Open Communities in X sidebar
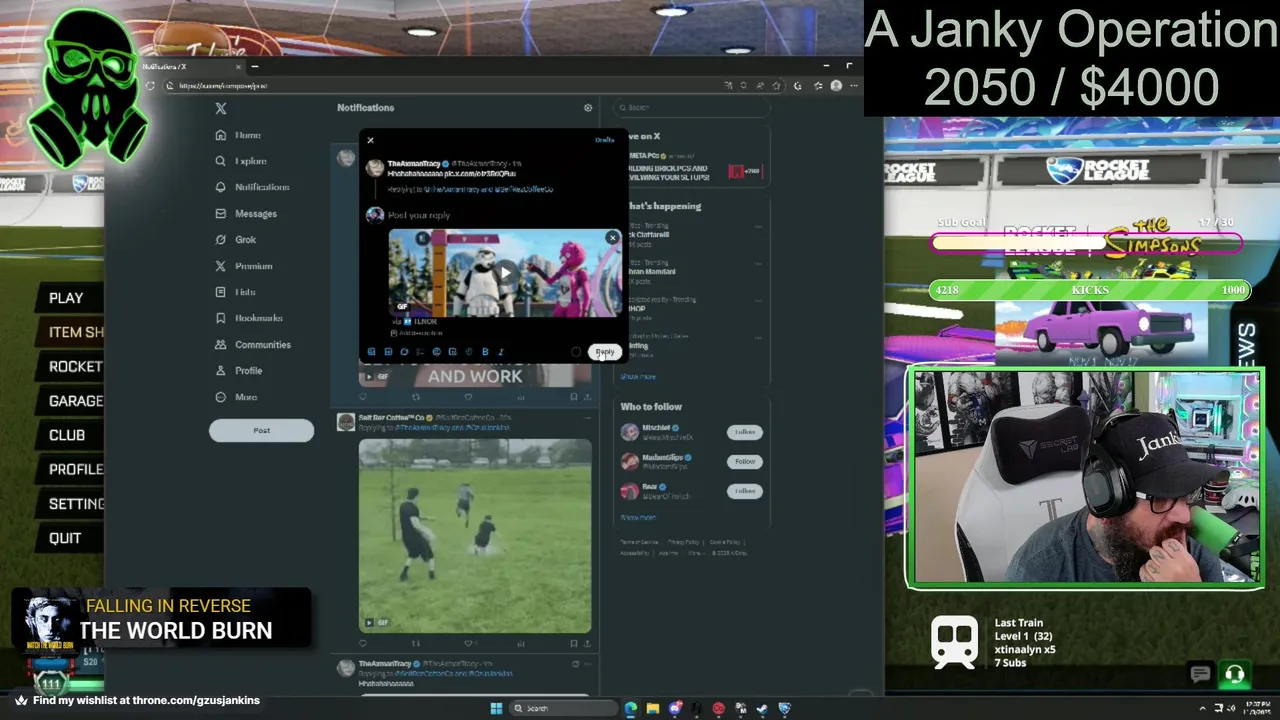Image resolution: width=1280 pixels, height=720 pixels. (253, 345)
